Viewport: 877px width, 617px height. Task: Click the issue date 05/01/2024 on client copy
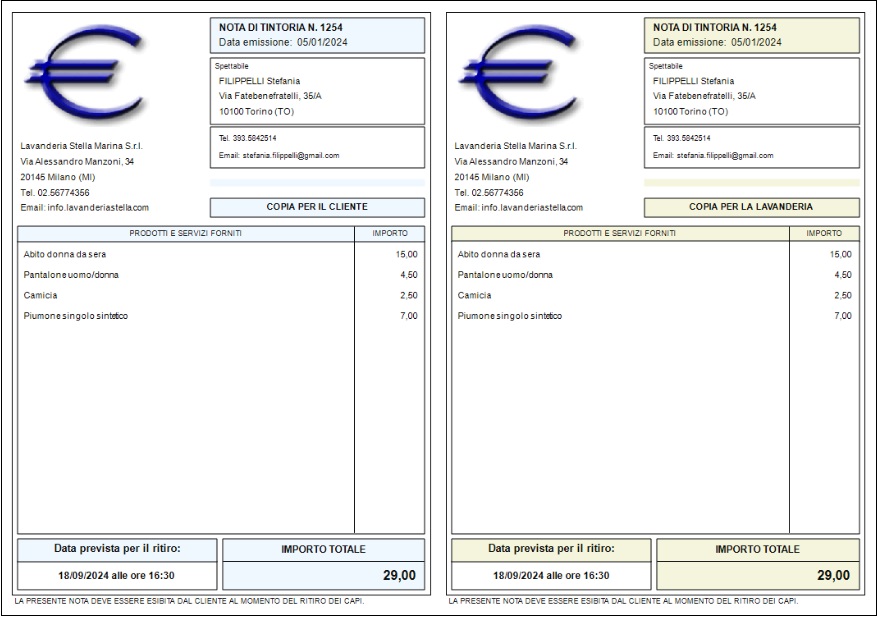[x=322, y=42]
